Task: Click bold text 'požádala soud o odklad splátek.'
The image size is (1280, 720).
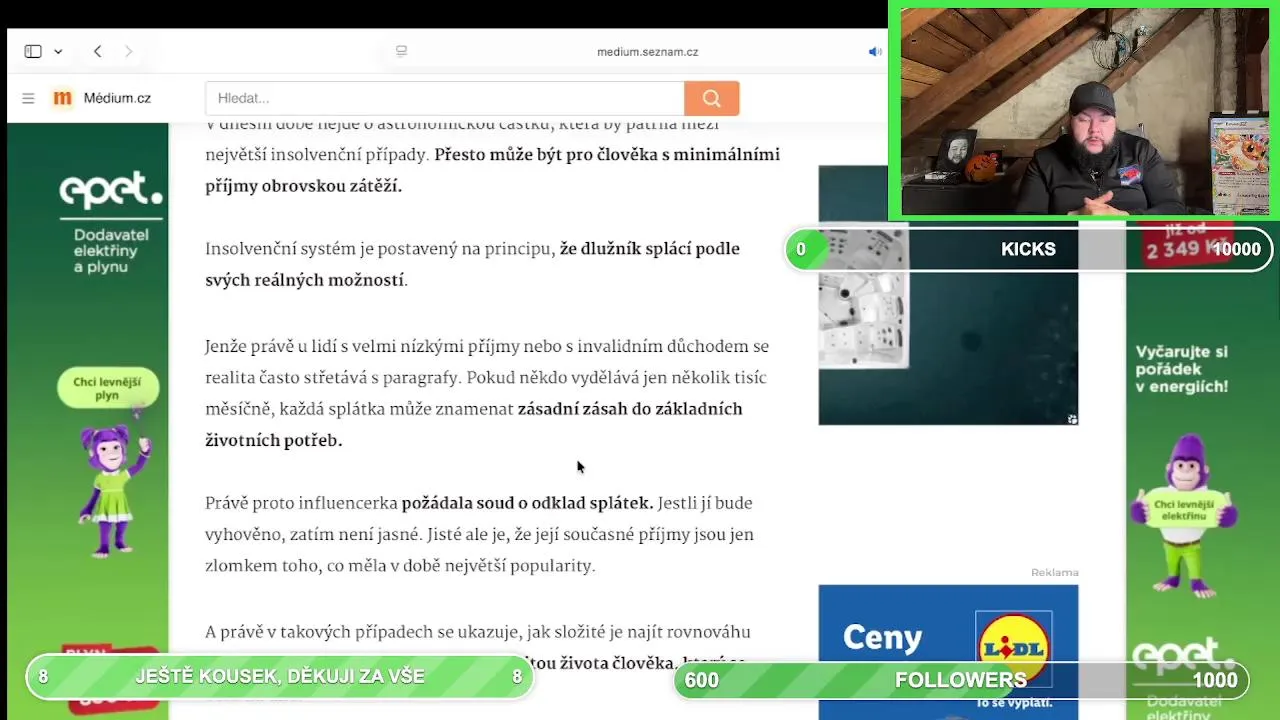Action: click(527, 503)
